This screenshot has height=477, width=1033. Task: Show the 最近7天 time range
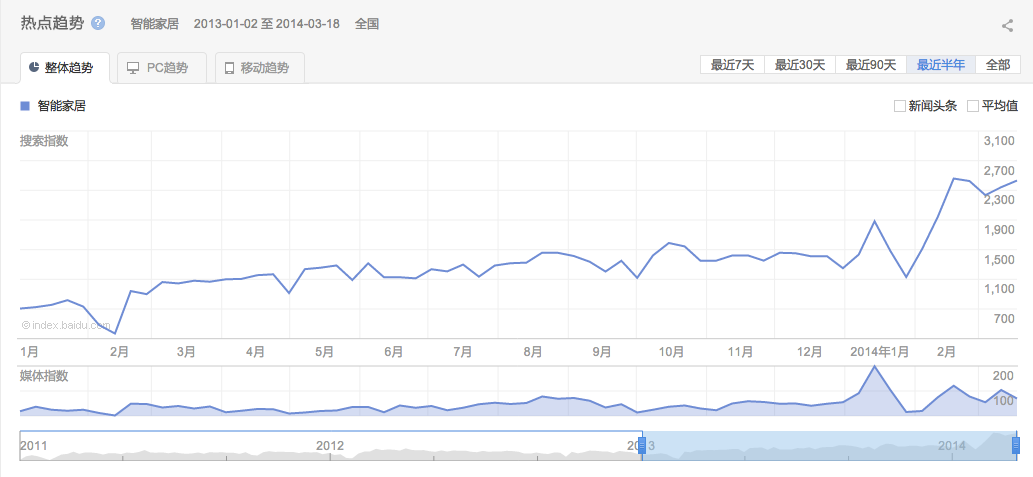(x=732, y=65)
